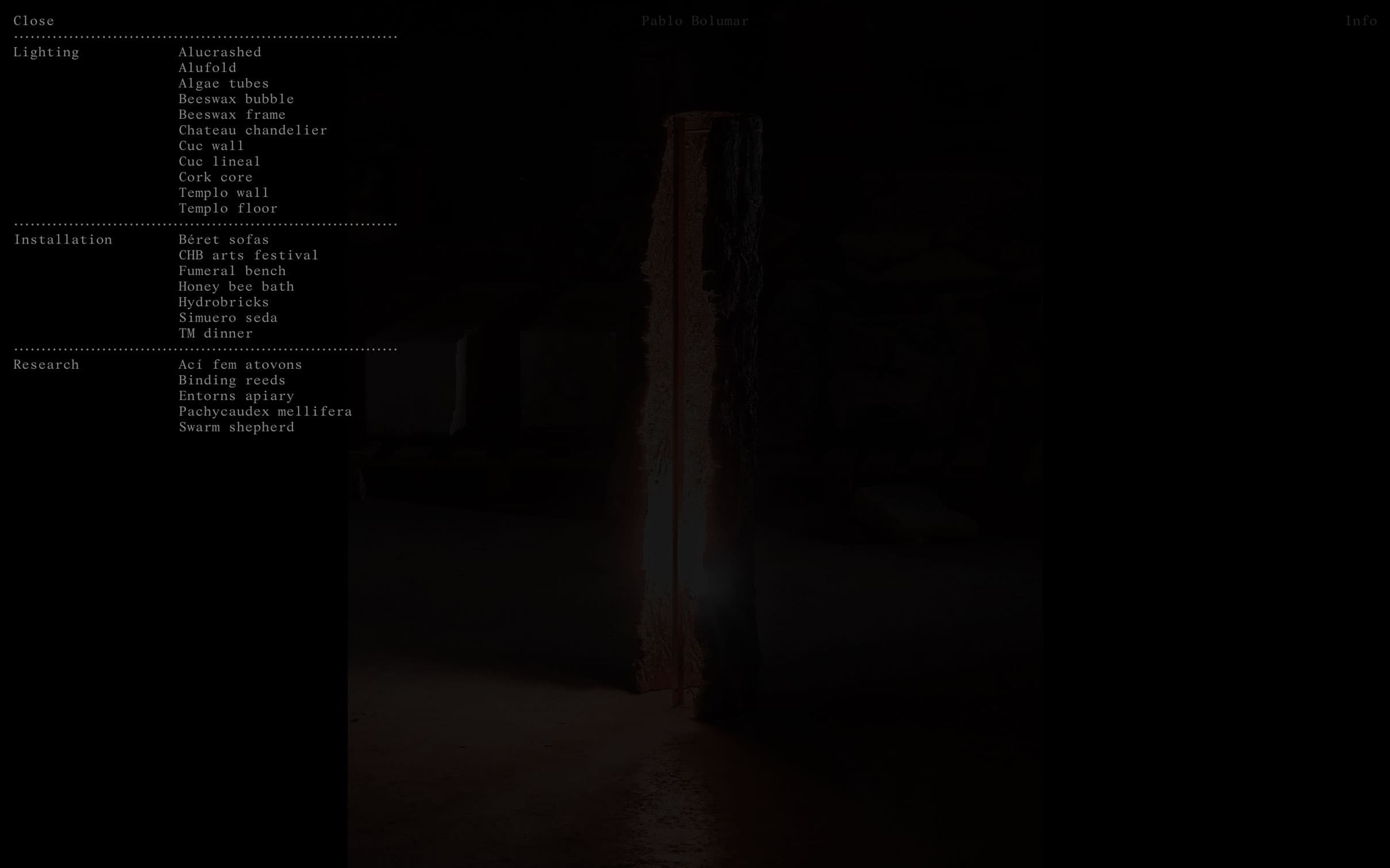Open the Swarm shepherd research project
The image size is (1390, 868).
pyautogui.click(x=236, y=427)
